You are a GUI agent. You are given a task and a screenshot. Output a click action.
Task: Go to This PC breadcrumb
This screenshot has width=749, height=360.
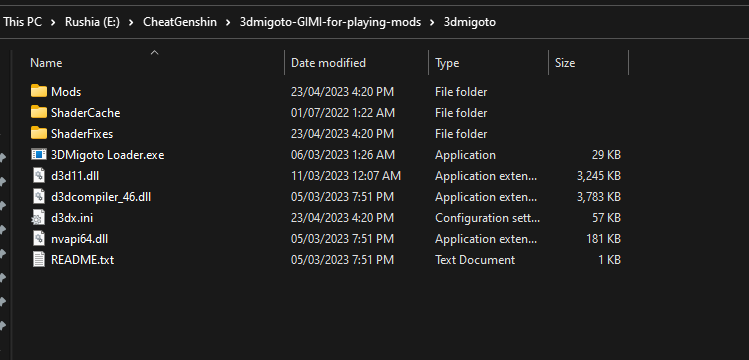pyautogui.click(x=22, y=22)
